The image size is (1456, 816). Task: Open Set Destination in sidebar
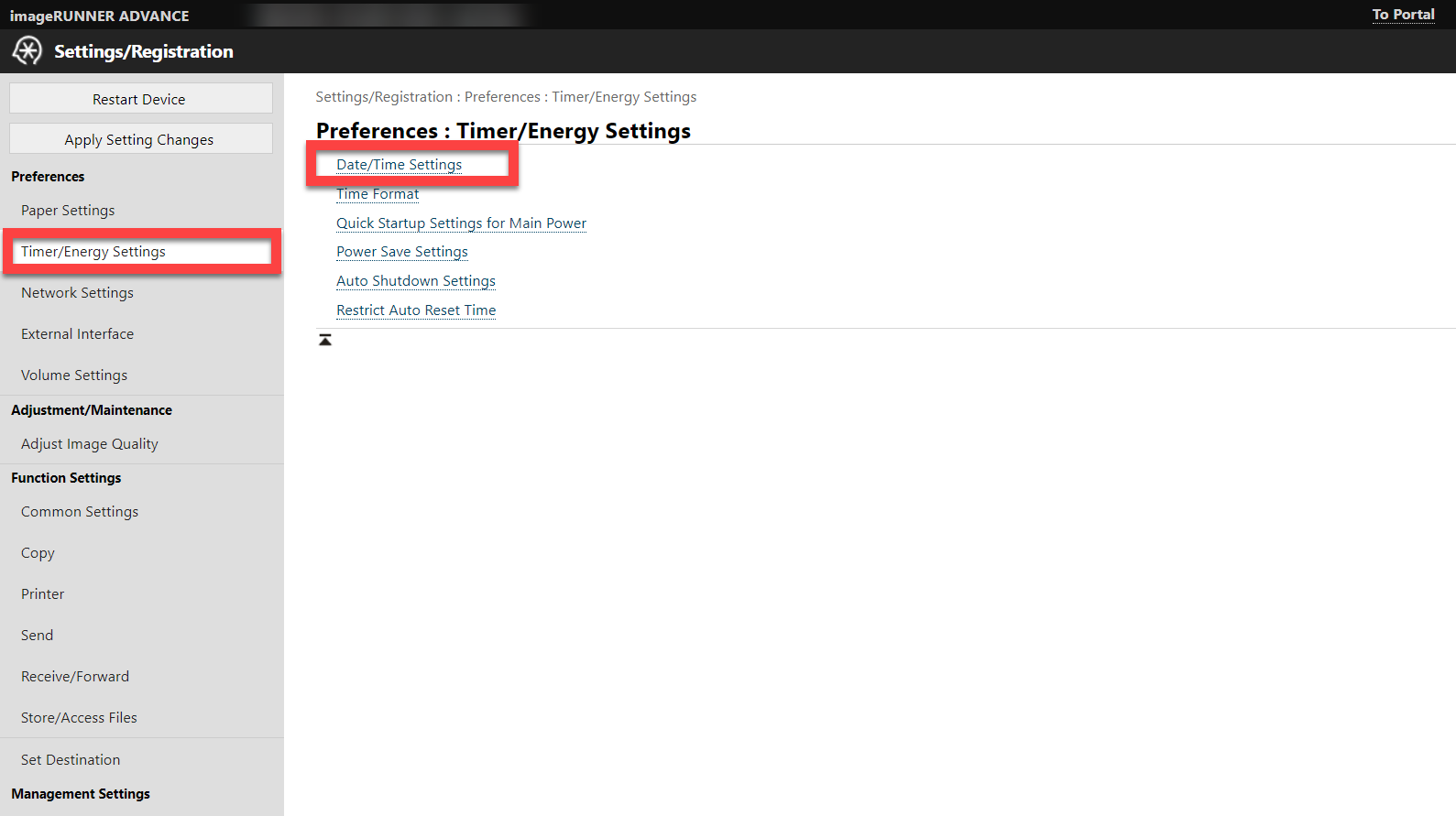tap(71, 760)
